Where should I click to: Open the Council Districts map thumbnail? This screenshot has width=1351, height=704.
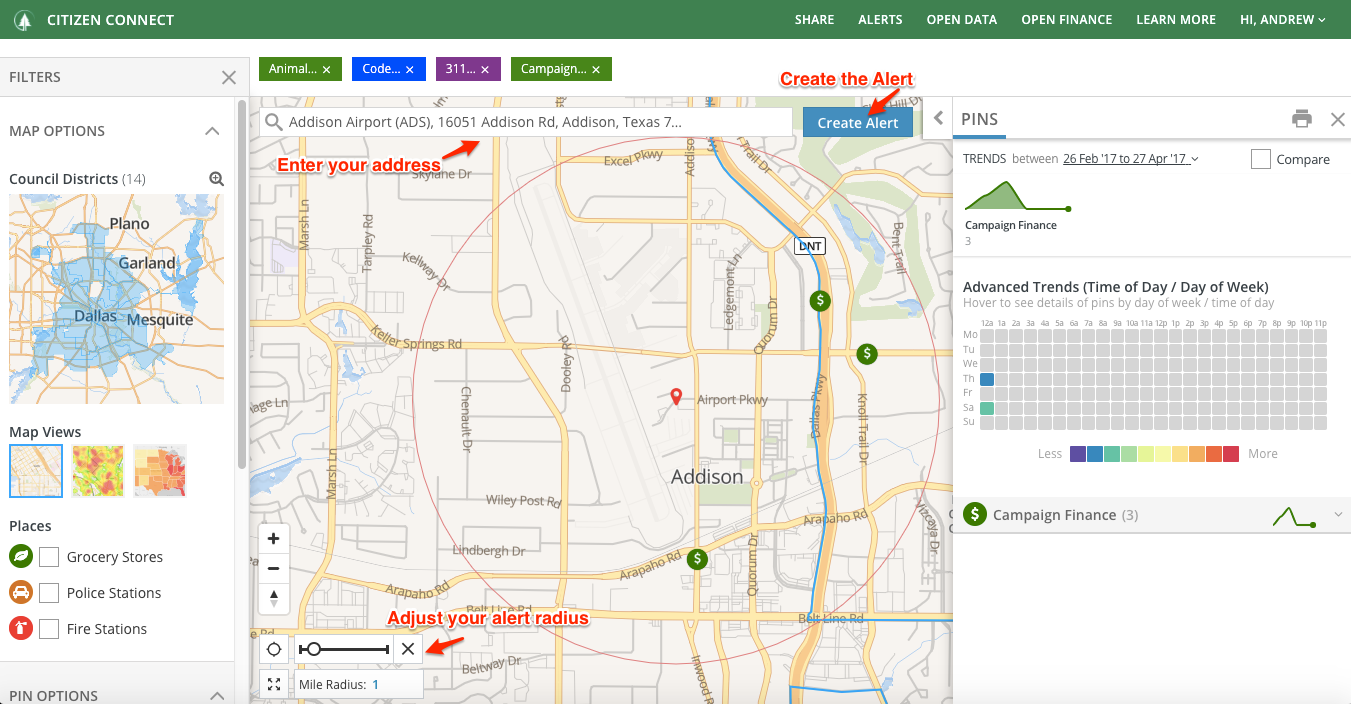tap(116, 299)
